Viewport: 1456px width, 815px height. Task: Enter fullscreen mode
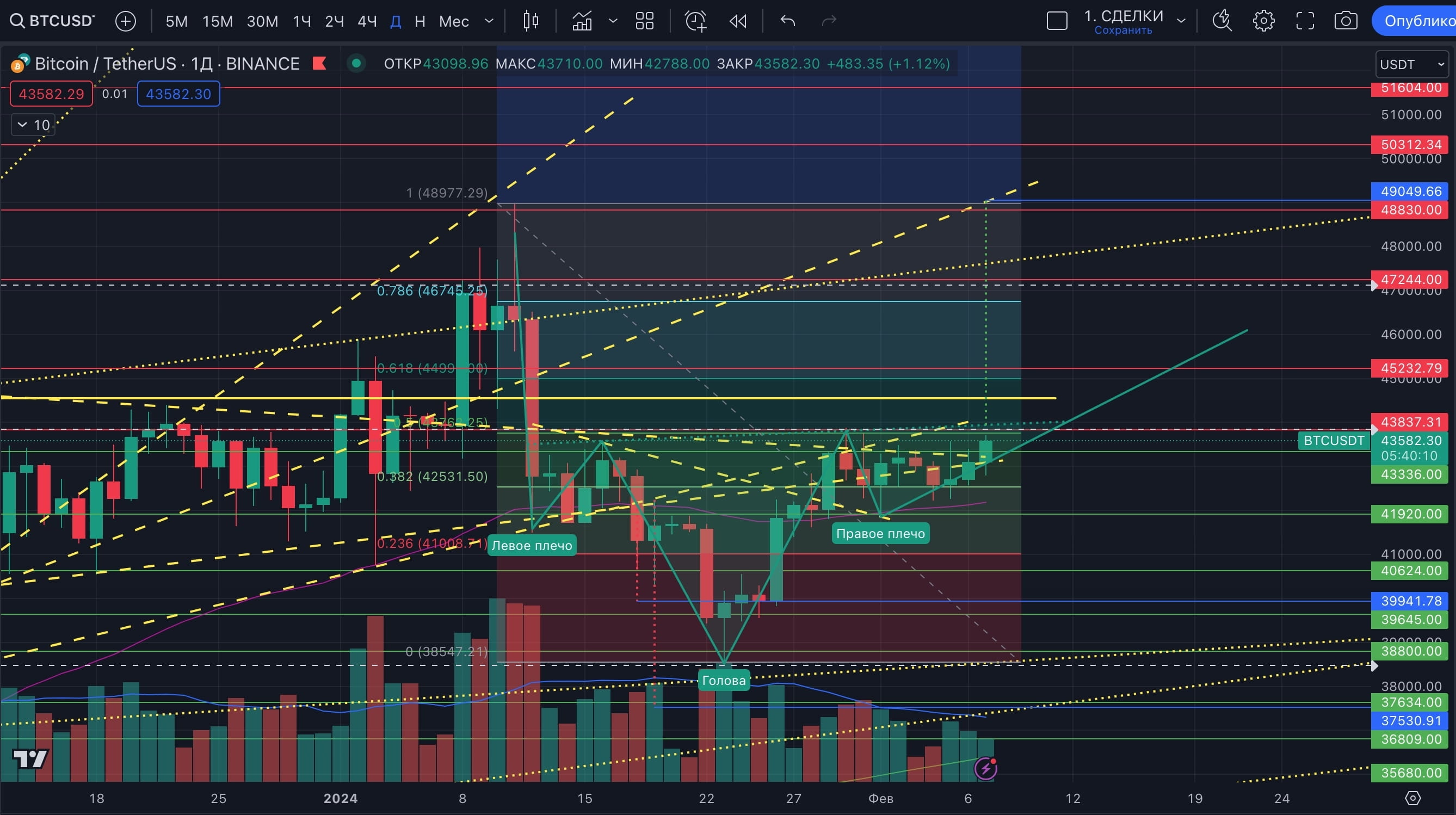(x=1305, y=20)
